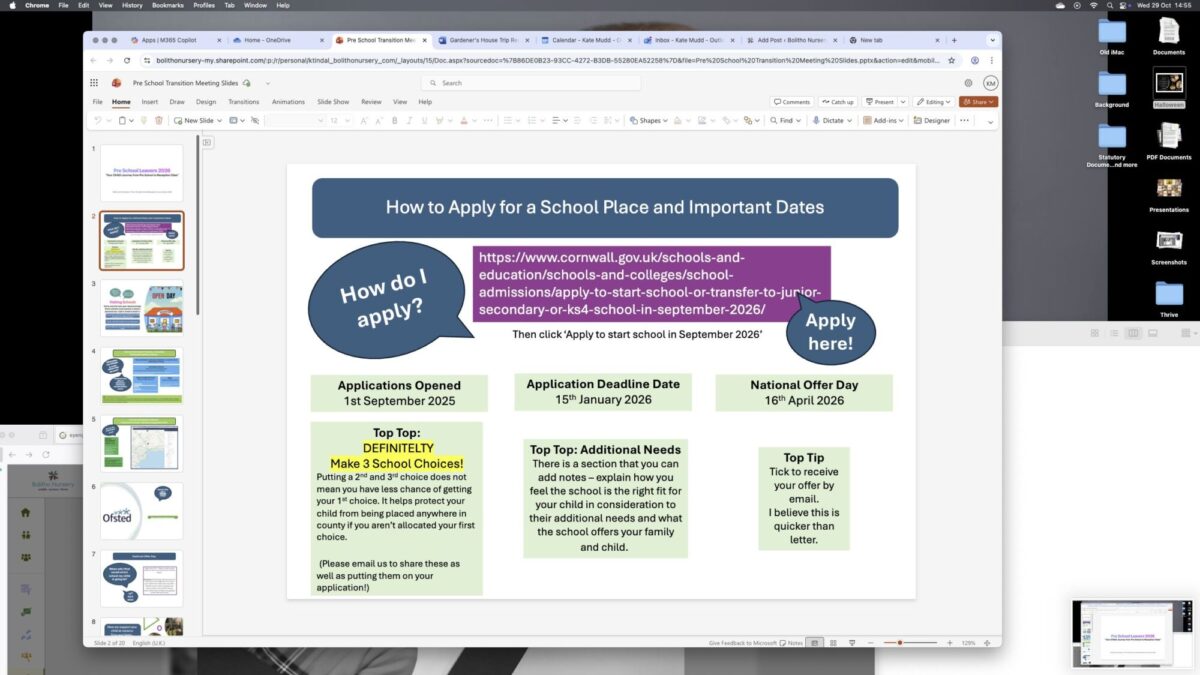Expand the New Slide dropdown arrow
The image size is (1200, 675).
point(219,120)
